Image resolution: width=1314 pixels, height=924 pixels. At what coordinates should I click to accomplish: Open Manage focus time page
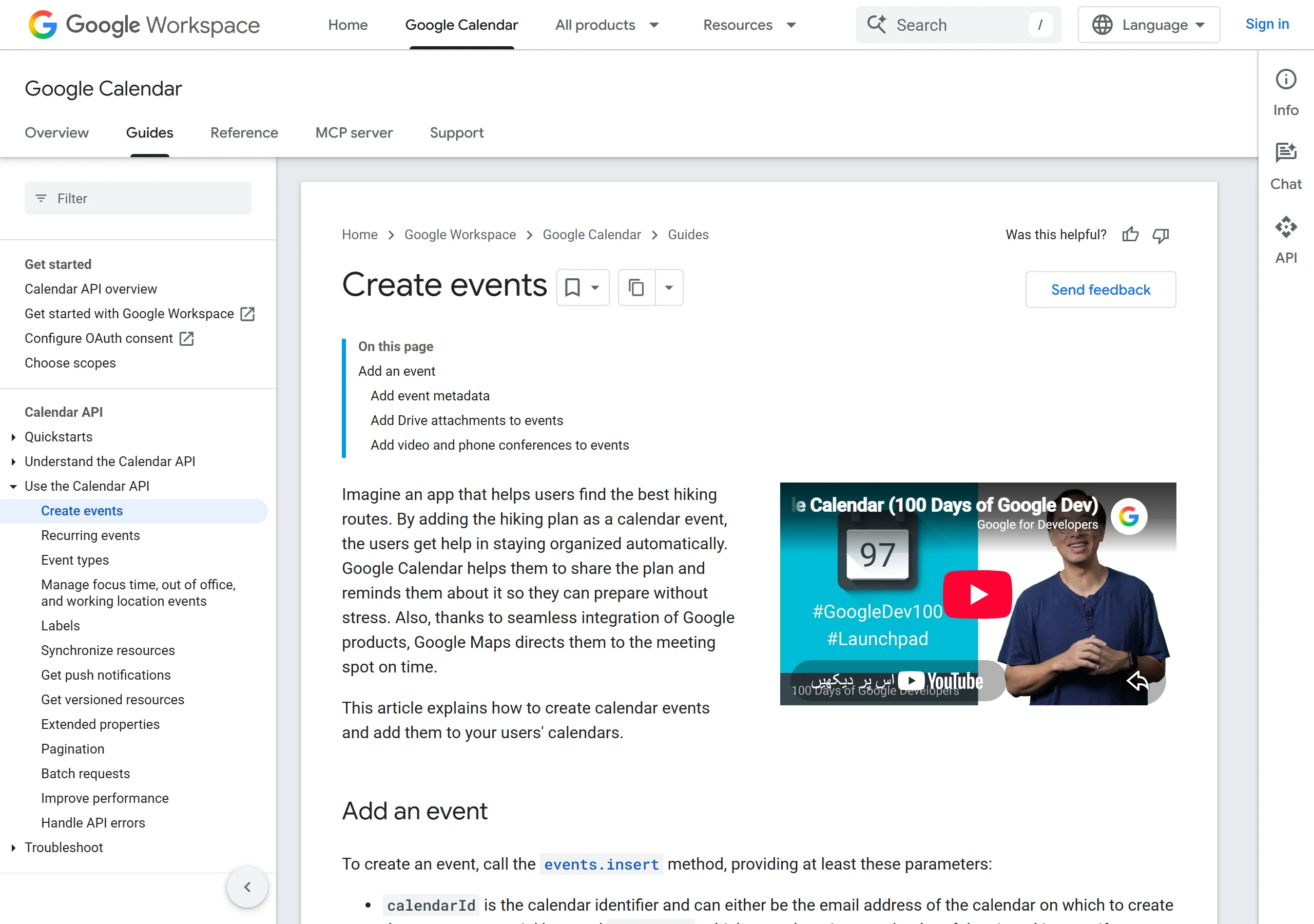coord(138,592)
